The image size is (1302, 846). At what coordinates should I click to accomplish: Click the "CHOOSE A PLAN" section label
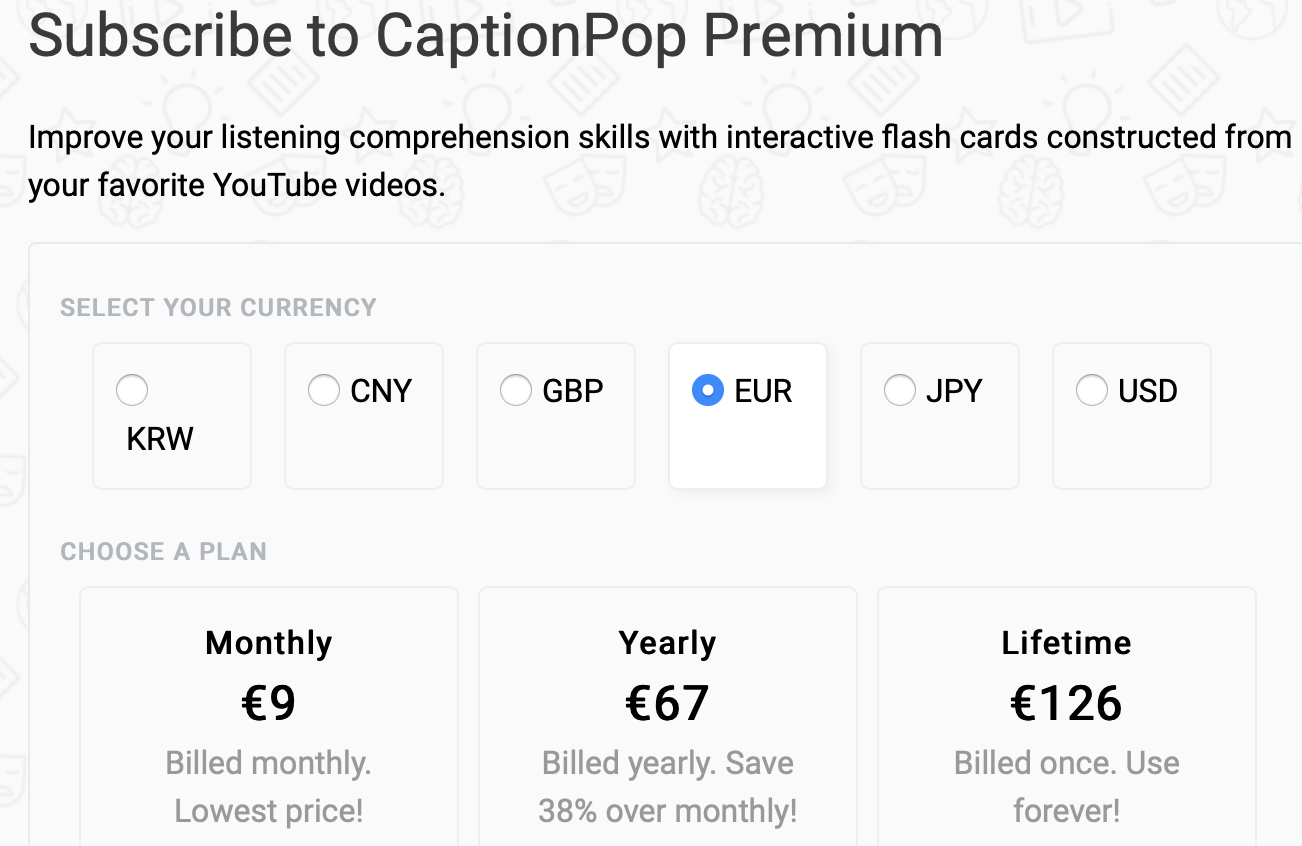[x=163, y=551]
